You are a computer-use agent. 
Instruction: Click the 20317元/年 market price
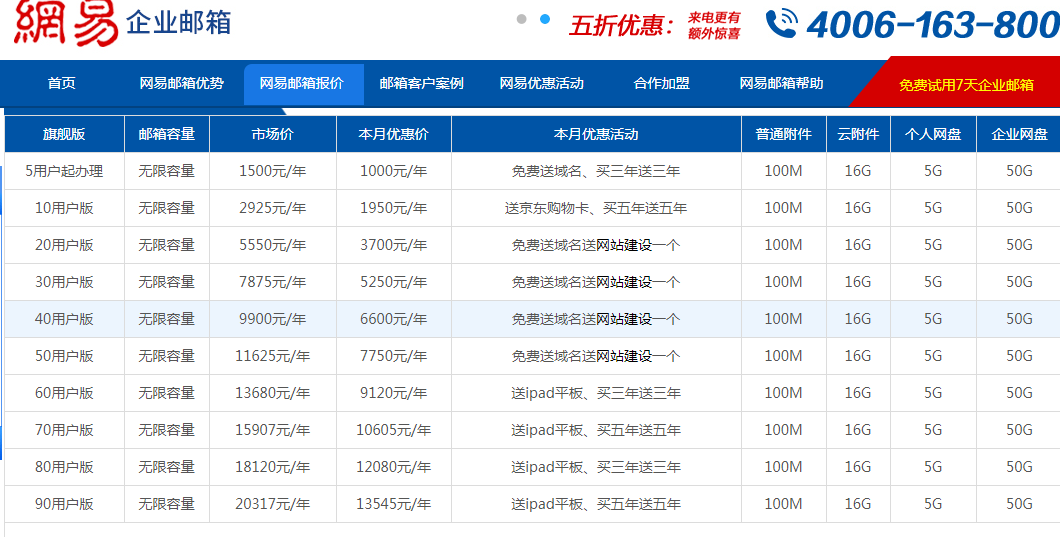(272, 504)
